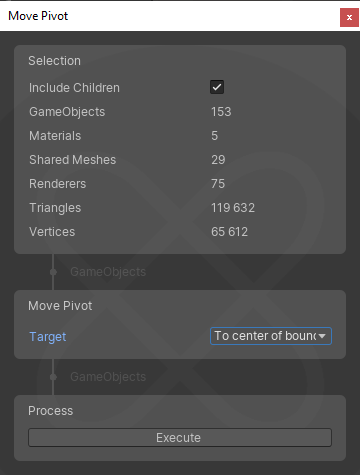Select the GameObjects label above Process panel
Image resolution: width=360 pixels, height=475 pixels.
tap(108, 377)
